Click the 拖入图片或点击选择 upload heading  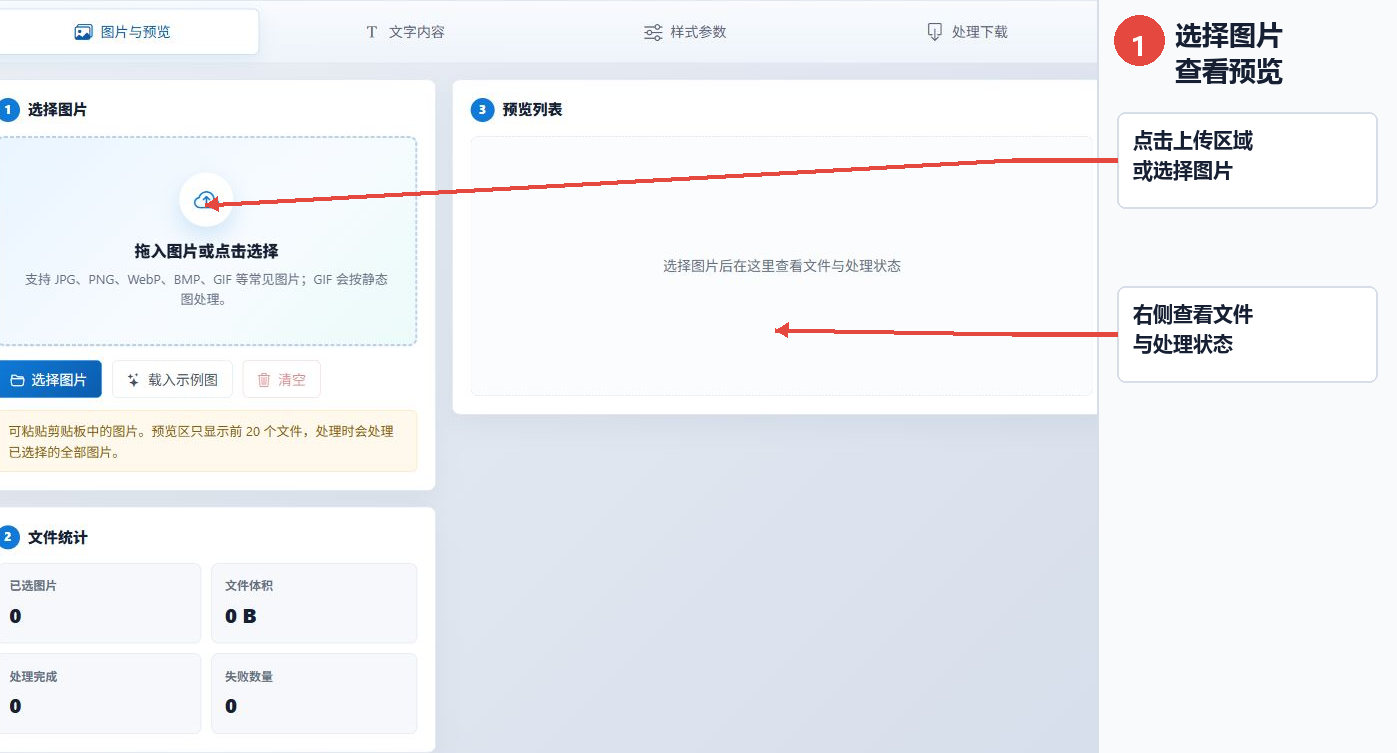click(x=206, y=251)
